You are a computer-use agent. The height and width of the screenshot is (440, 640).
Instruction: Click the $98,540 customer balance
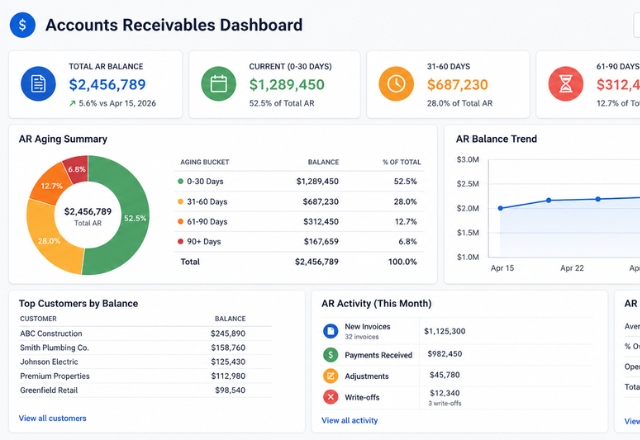[230, 390]
